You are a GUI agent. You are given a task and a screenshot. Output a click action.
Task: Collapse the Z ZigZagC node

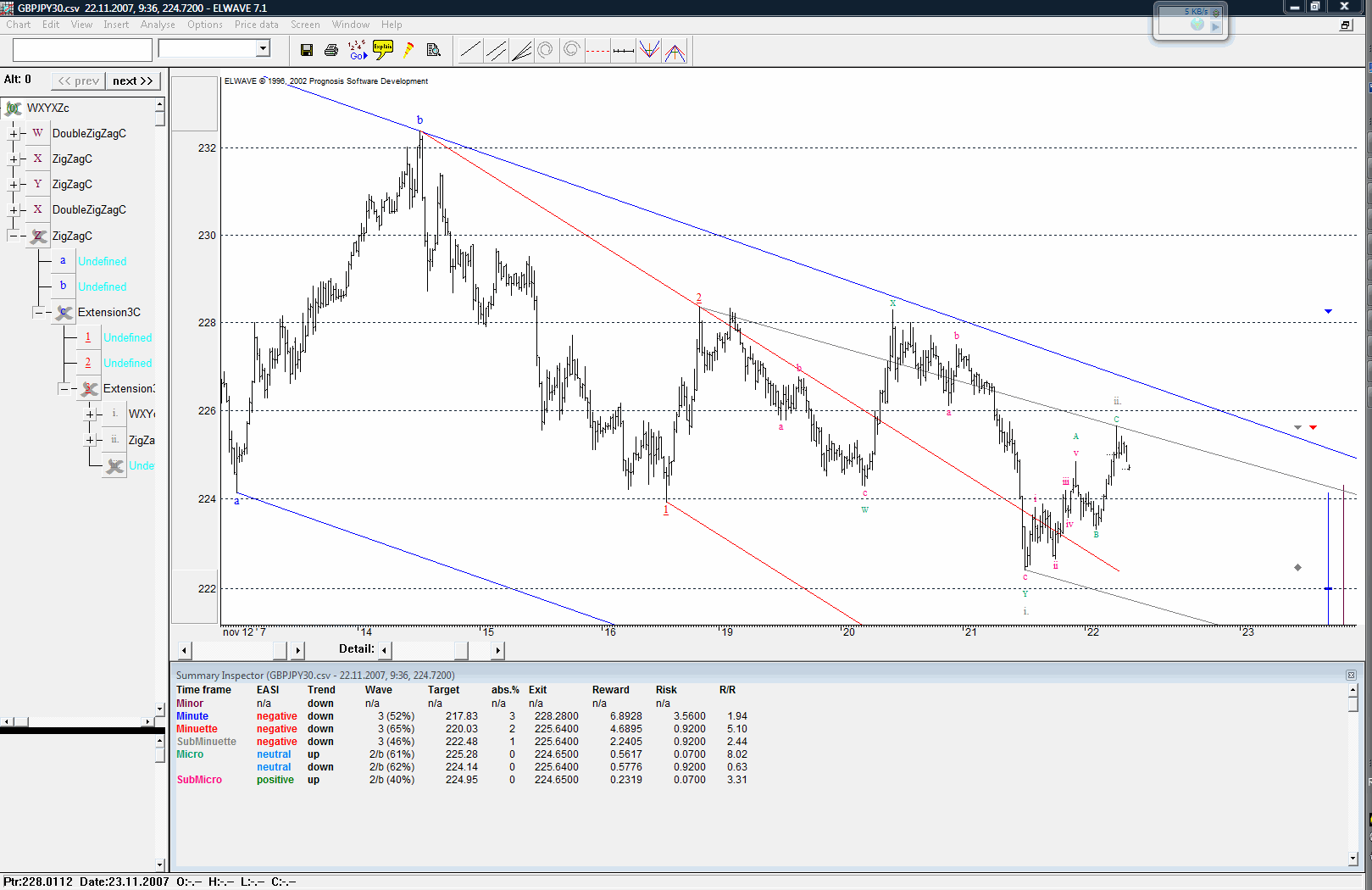(14, 236)
